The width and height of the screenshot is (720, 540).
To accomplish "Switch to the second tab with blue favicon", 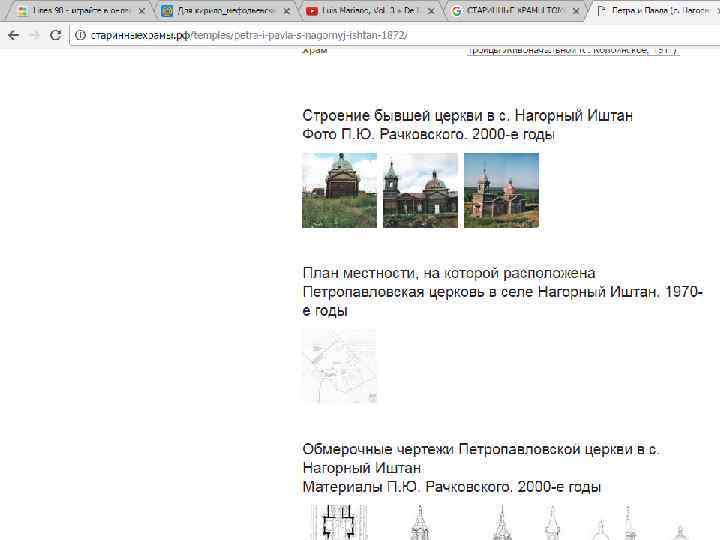I will pos(225,10).
